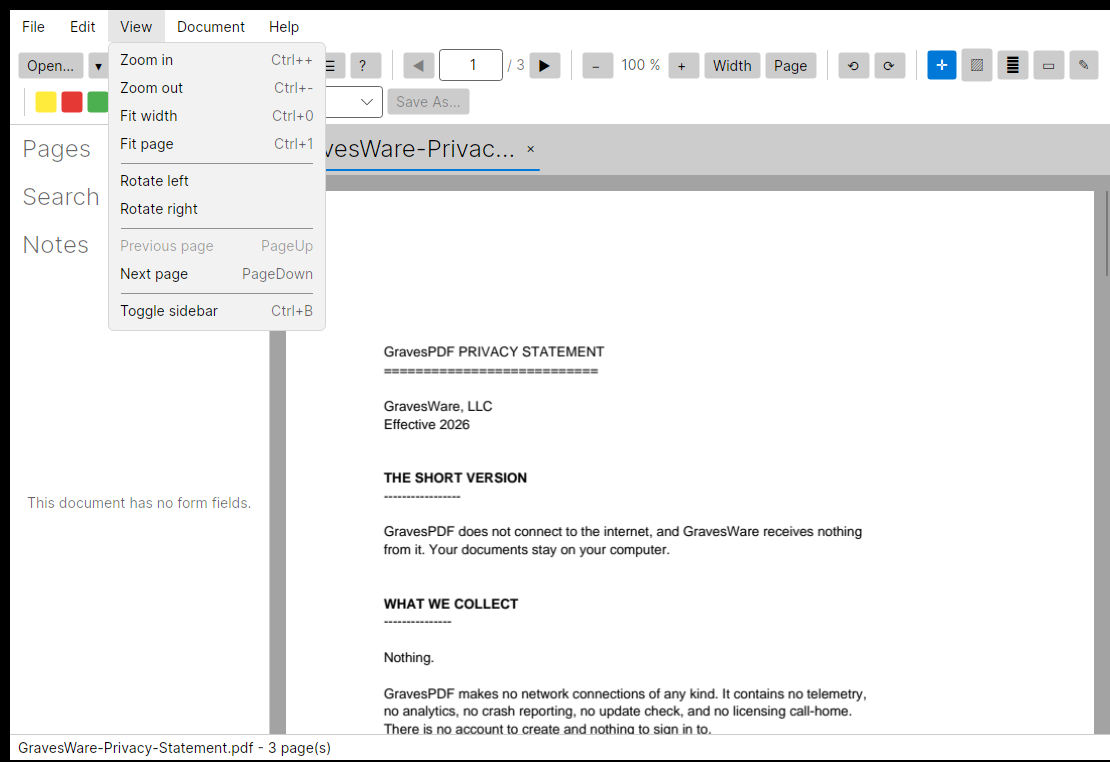Click the 100 % zoom level value

[x=640, y=65]
